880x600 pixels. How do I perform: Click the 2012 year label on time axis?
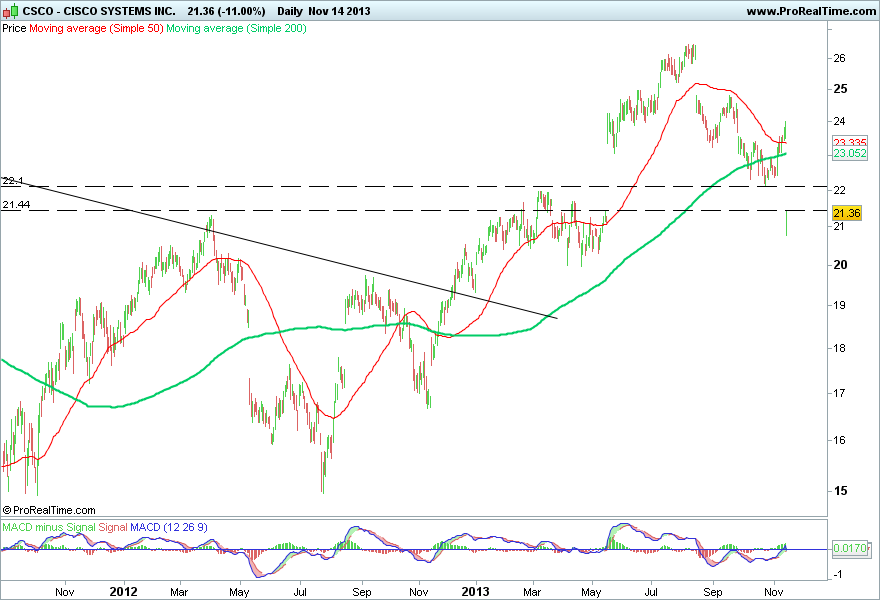123,592
